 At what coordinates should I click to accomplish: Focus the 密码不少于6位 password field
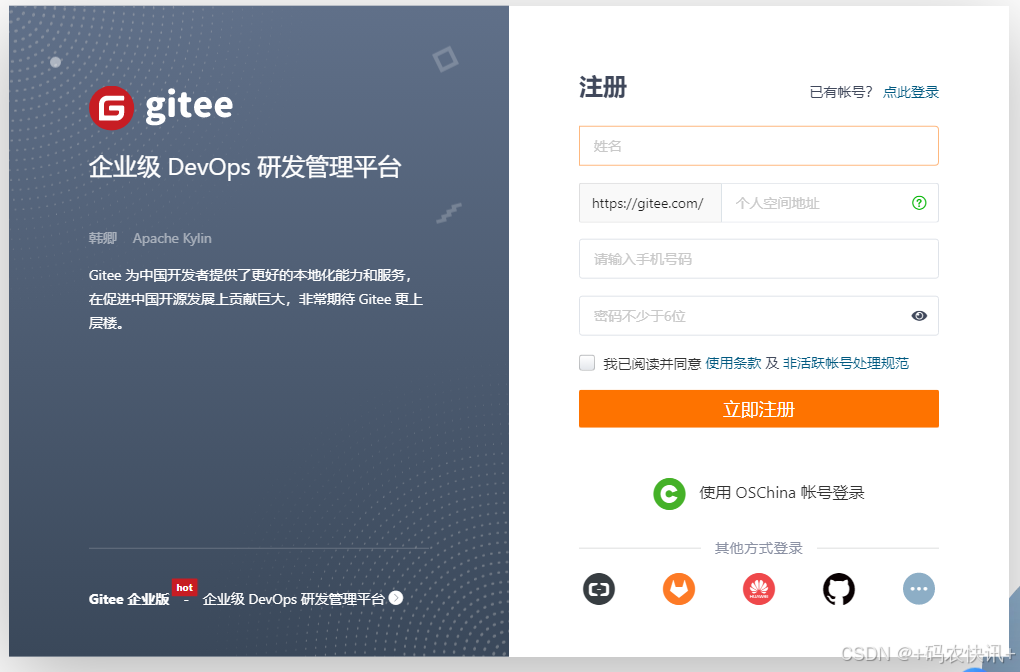pyautogui.click(x=758, y=316)
